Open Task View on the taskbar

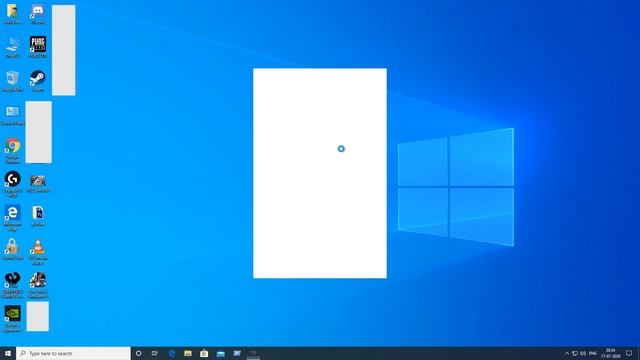[x=155, y=353]
